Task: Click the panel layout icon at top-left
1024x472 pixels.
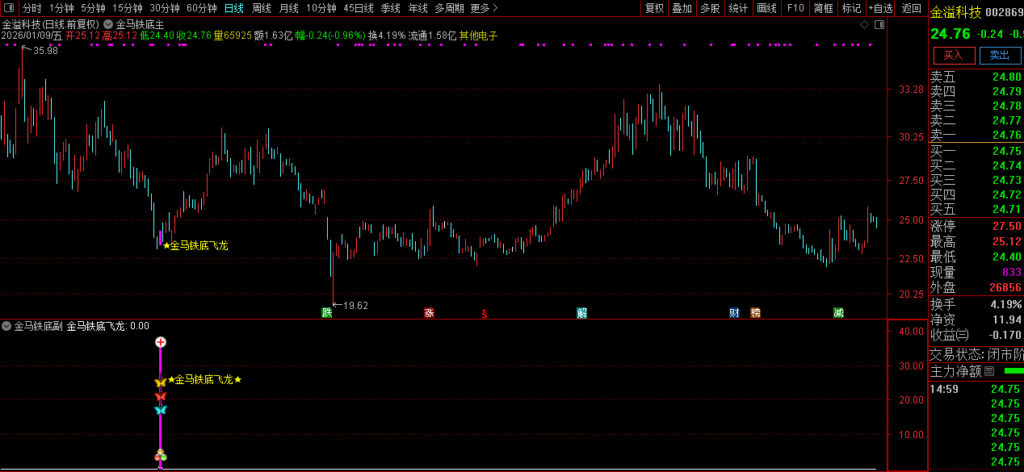Action: [x=8, y=8]
